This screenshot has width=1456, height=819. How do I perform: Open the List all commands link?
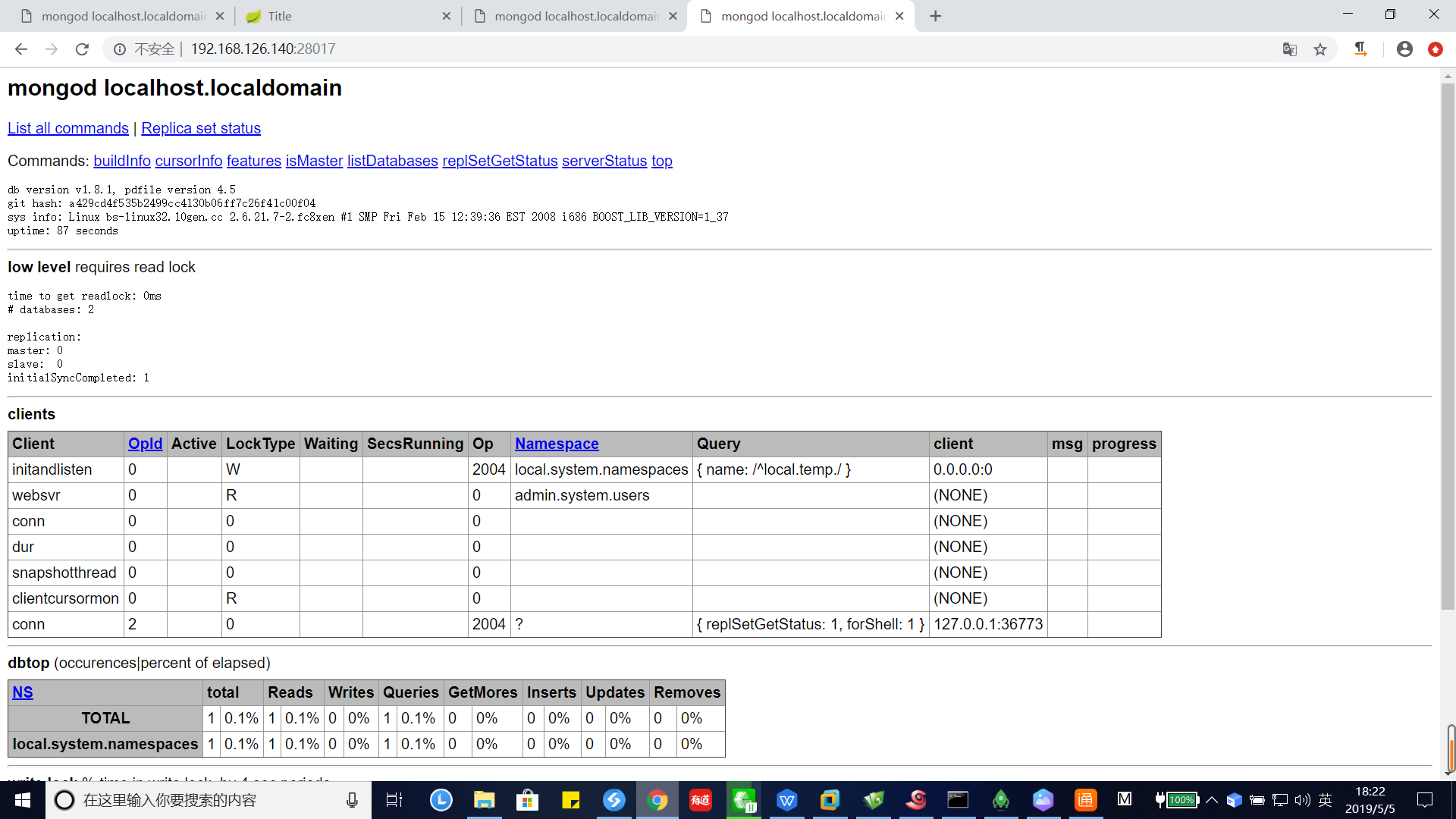click(67, 128)
